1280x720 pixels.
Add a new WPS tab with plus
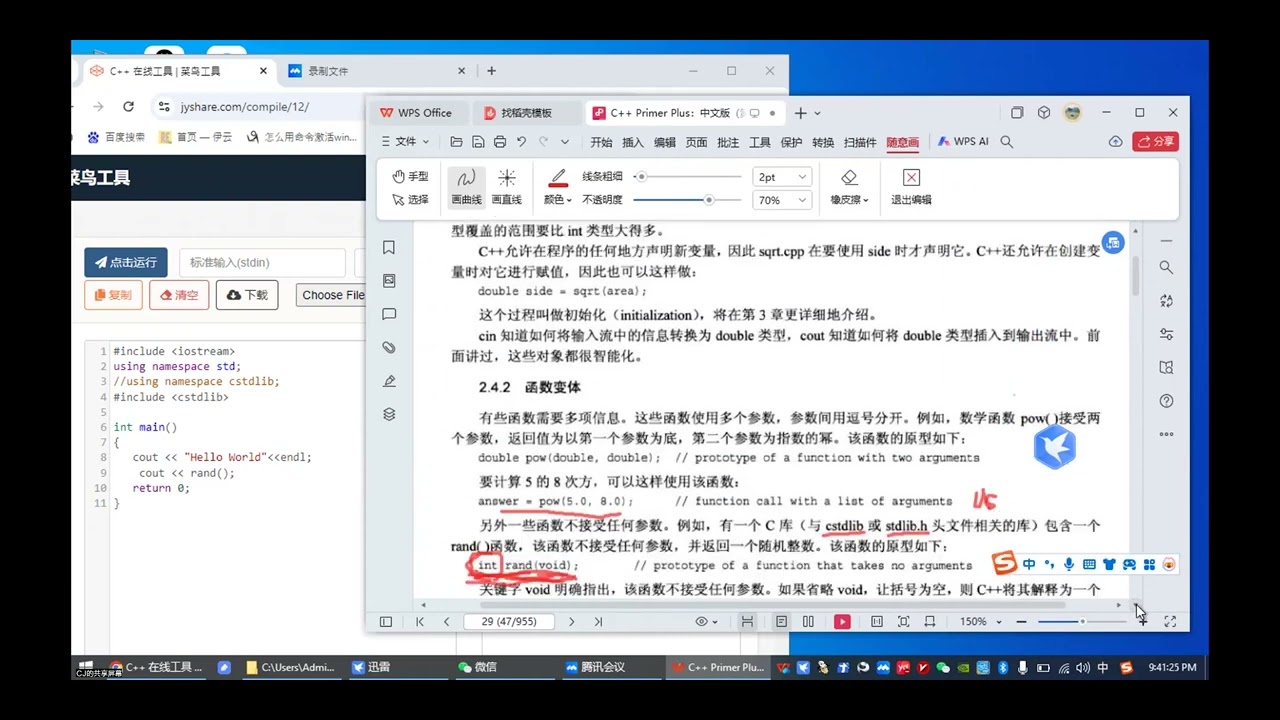800,113
